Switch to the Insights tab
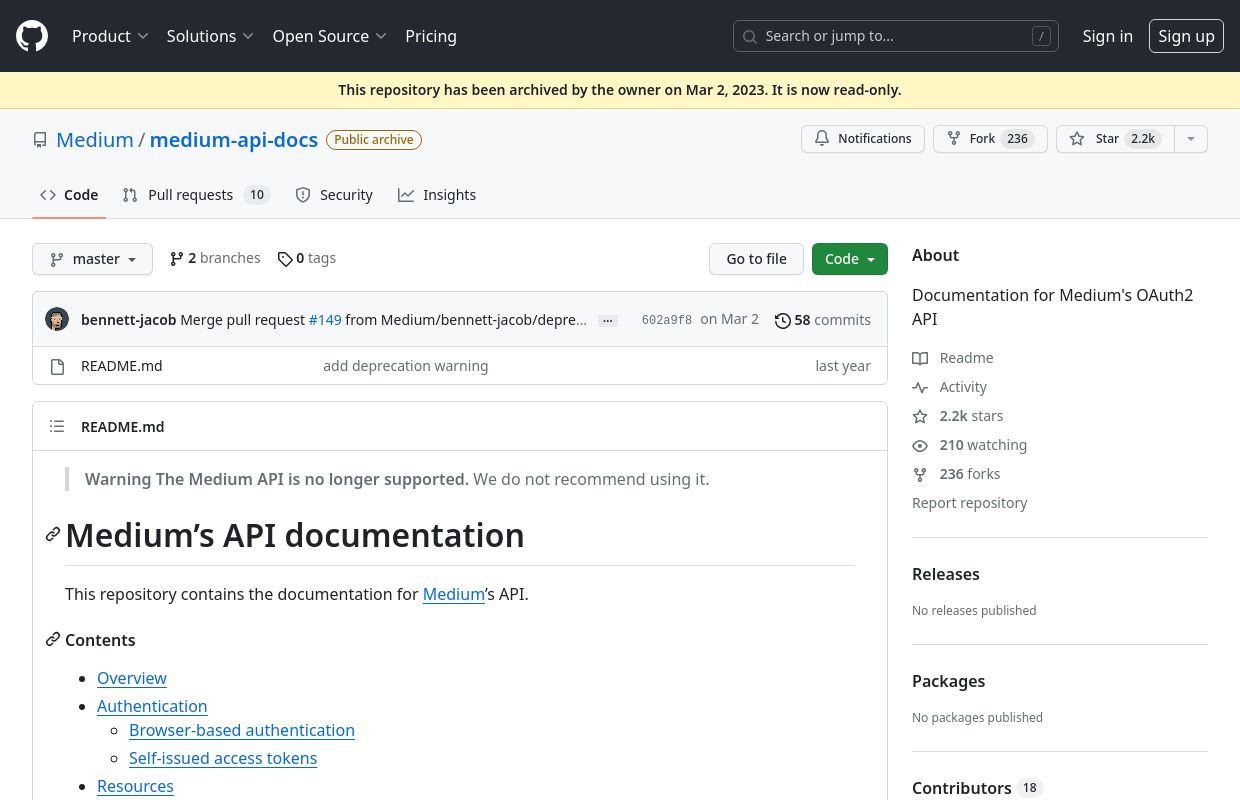The width and height of the screenshot is (1240, 800). pos(437,195)
